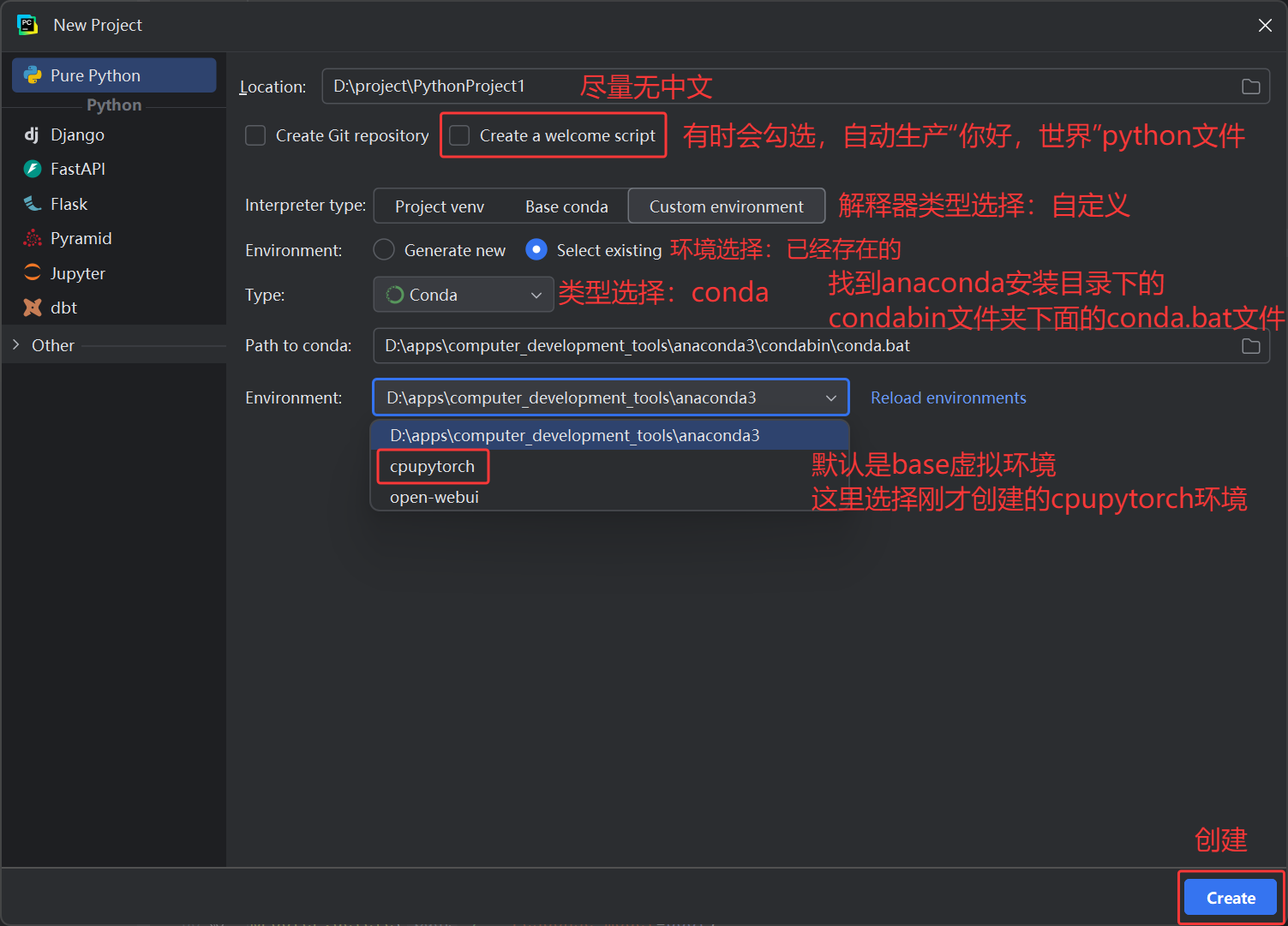The width and height of the screenshot is (1288, 926).
Task: Select Custom environment interpreter type
Action: 727,206
